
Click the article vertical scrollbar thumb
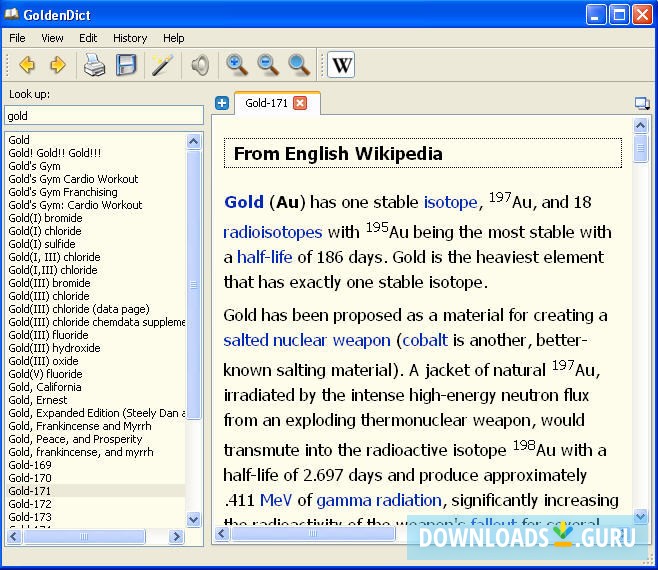click(640, 148)
